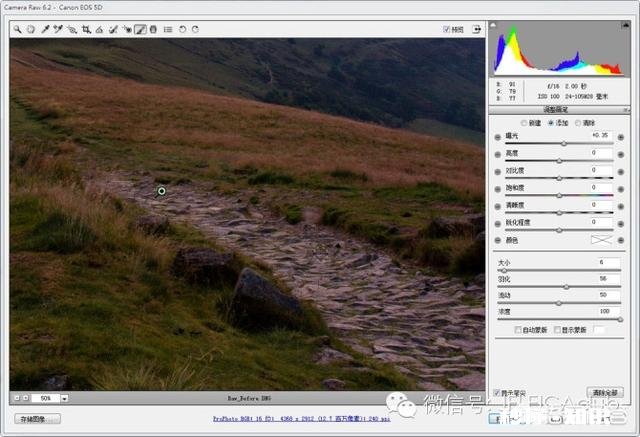
Task: Enable the 自动蒙版 auto mask checkbox
Action: [x=517, y=329]
